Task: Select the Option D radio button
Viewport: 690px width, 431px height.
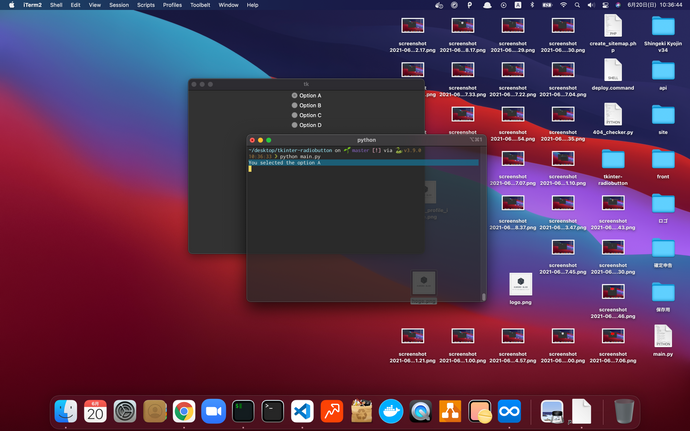Action: point(296,125)
